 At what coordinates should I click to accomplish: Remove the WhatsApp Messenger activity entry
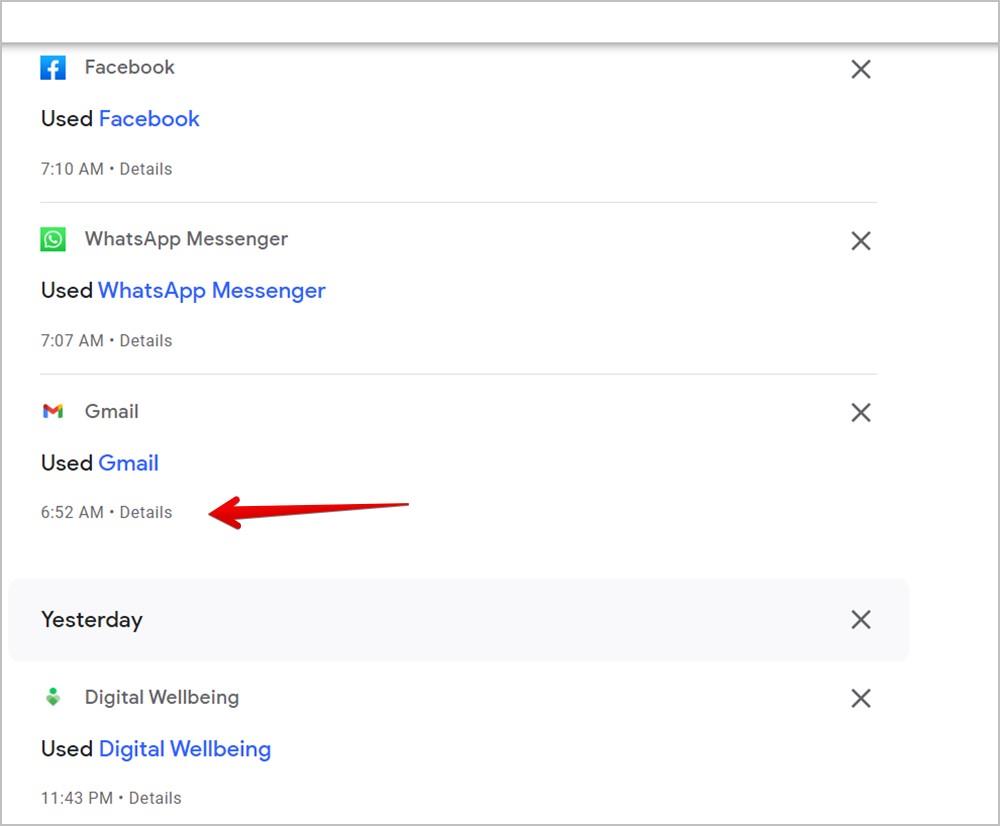tap(861, 240)
